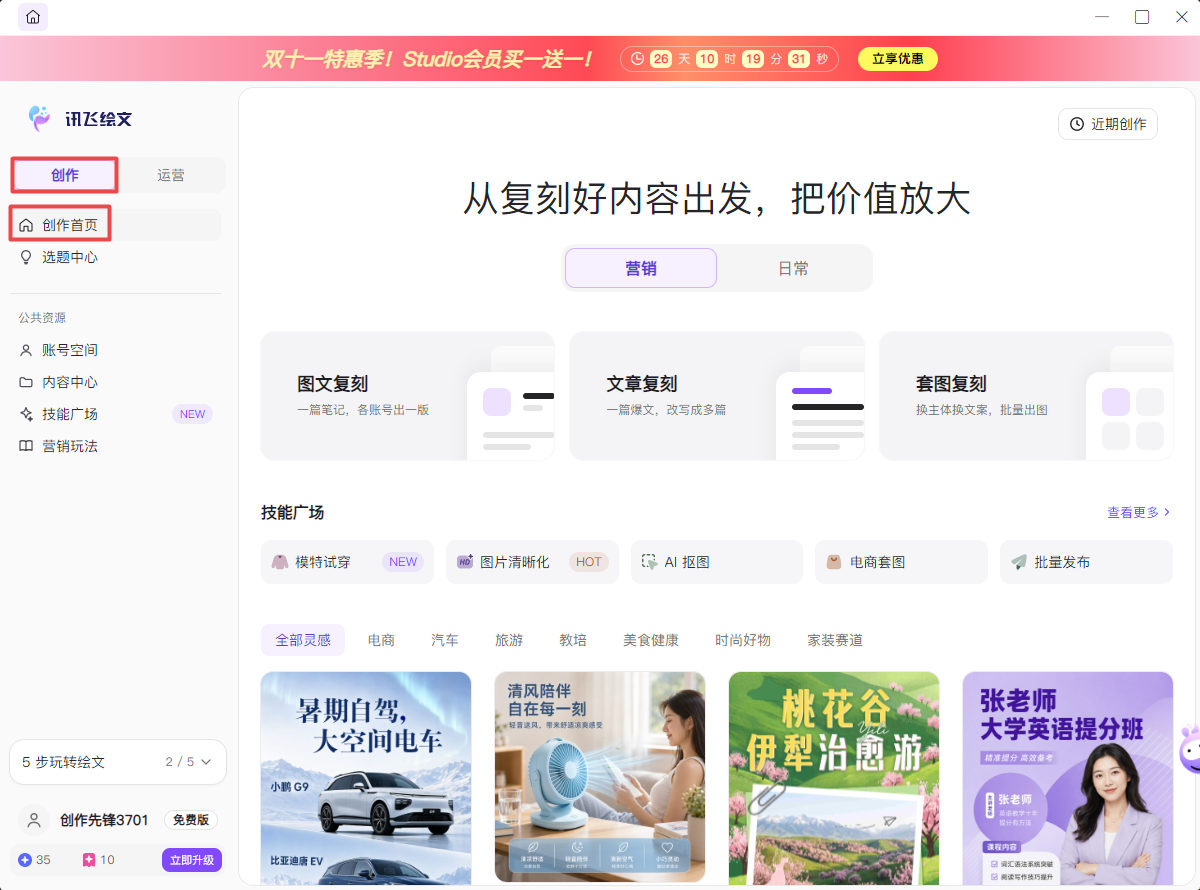The width and height of the screenshot is (1200, 890).
Task: Select the 美食健康 category tab
Action: pyautogui.click(x=651, y=640)
